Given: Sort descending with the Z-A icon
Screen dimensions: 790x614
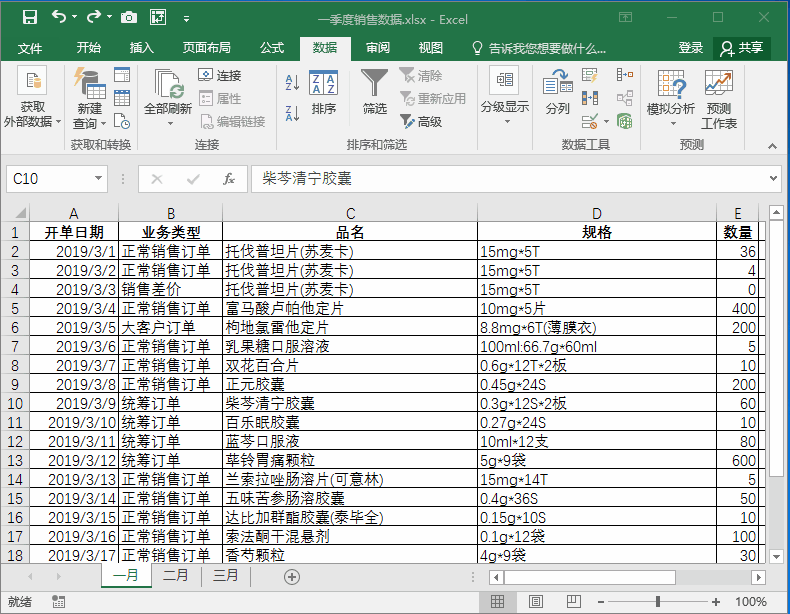Looking at the screenshot, I should point(292,113).
